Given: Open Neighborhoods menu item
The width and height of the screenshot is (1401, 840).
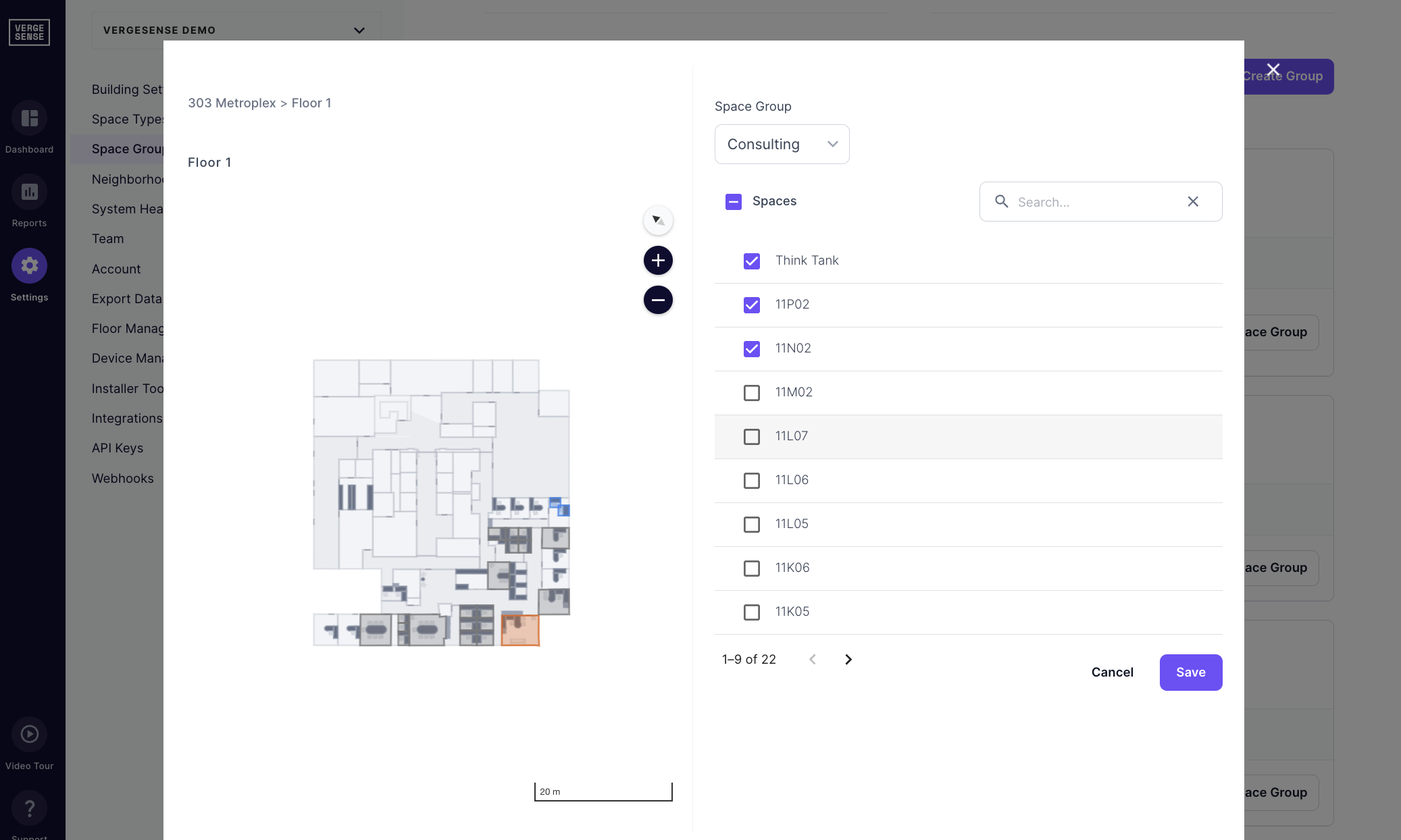Looking at the screenshot, I should pyautogui.click(x=127, y=179).
